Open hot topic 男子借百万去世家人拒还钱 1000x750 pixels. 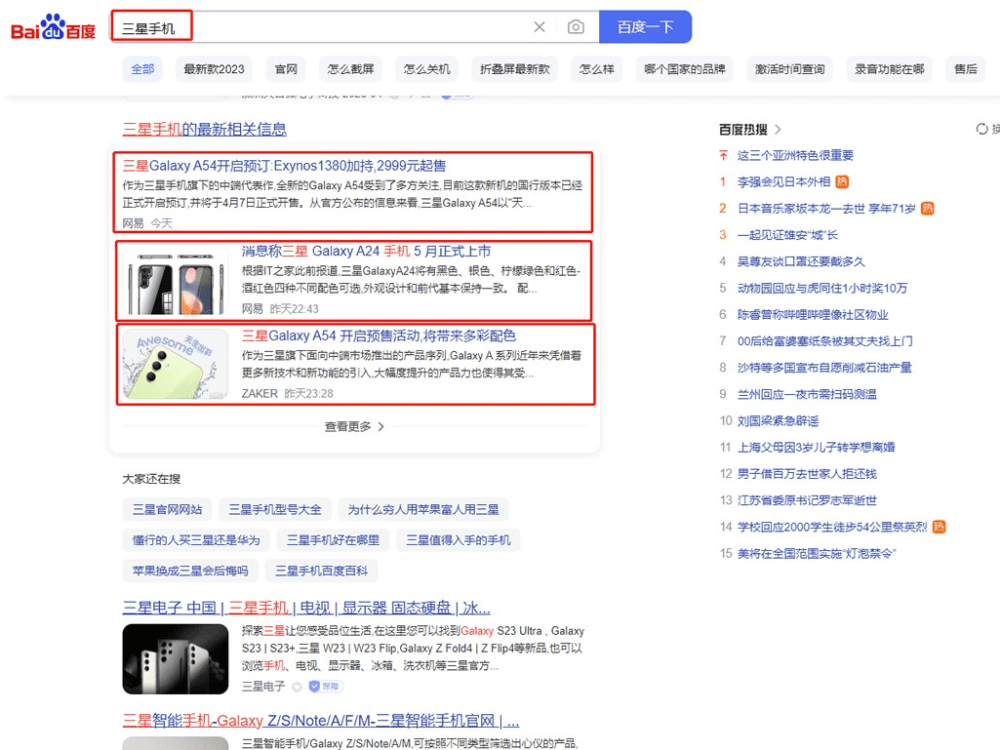[807, 474]
